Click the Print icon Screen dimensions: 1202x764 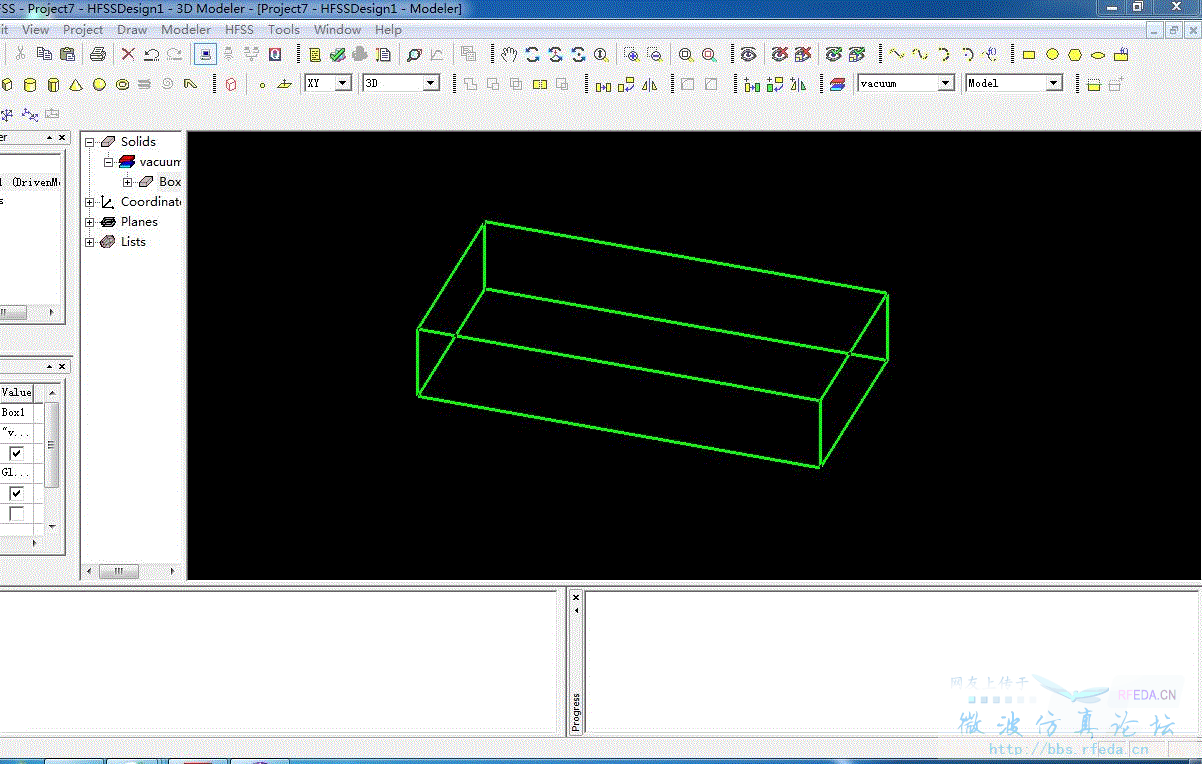pos(97,54)
